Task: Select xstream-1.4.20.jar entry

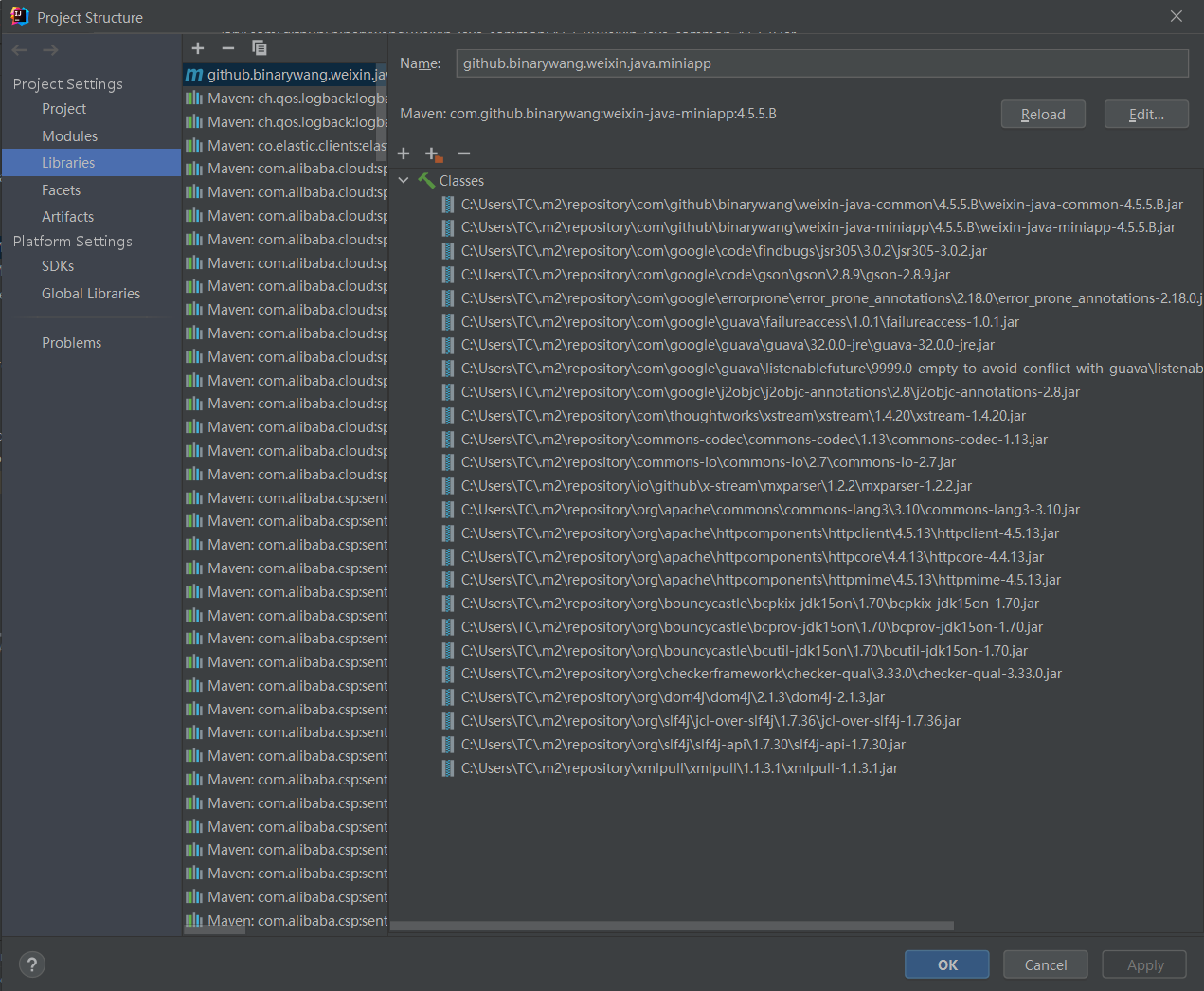Action: pyautogui.click(x=735, y=416)
